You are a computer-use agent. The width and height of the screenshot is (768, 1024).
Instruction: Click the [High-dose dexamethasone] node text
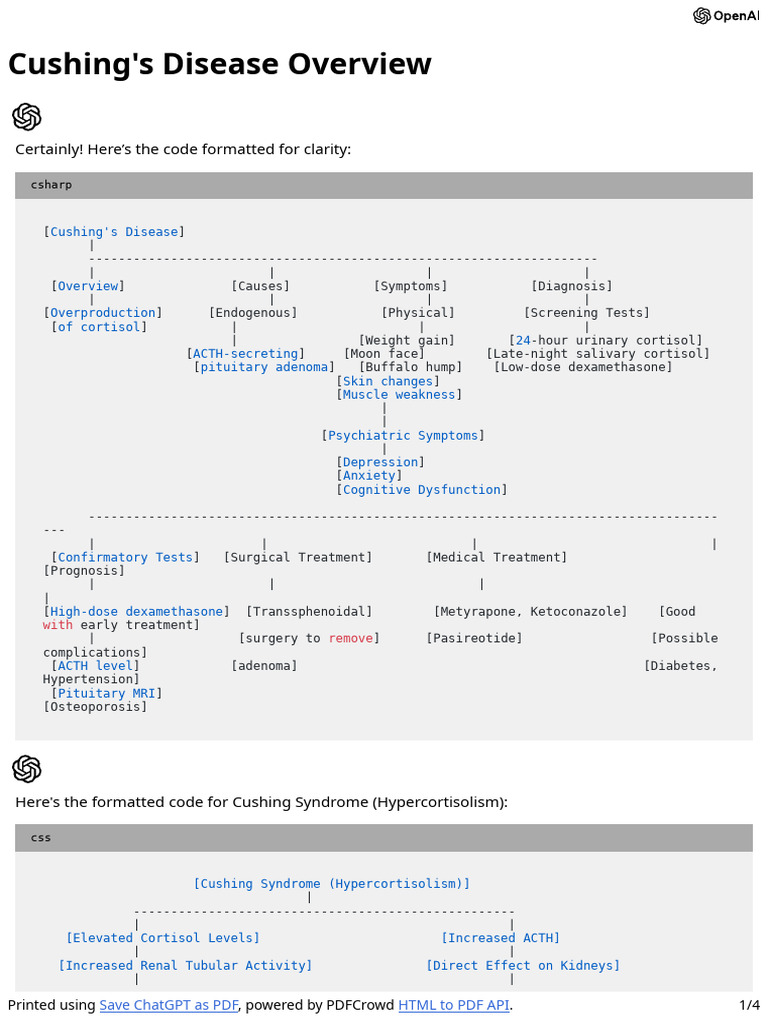137,611
